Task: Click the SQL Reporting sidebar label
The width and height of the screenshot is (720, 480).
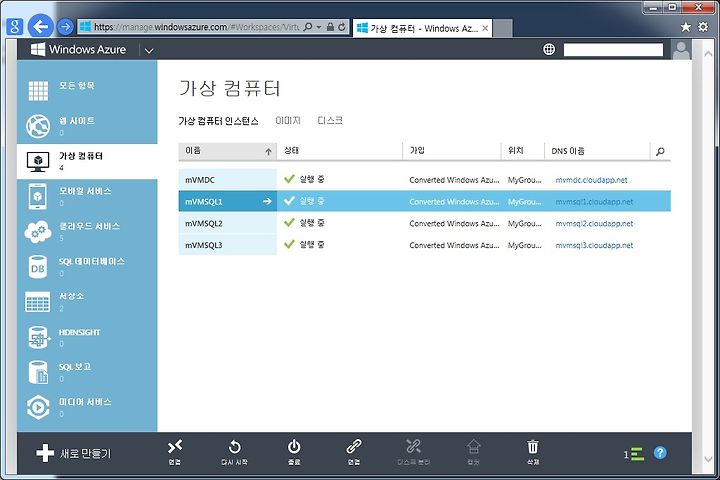Action: pos(75,367)
